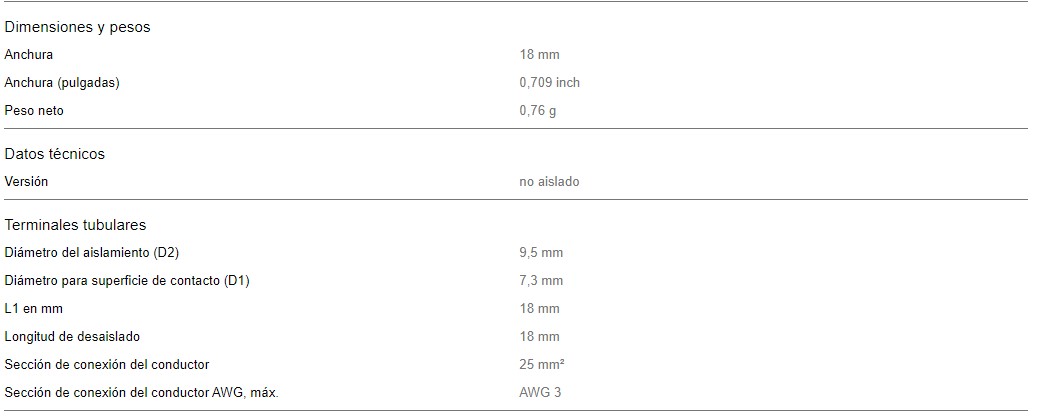Image resolution: width=1038 pixels, height=416 pixels.
Task: Select the 0,76 g weight value
Action: click(x=538, y=111)
